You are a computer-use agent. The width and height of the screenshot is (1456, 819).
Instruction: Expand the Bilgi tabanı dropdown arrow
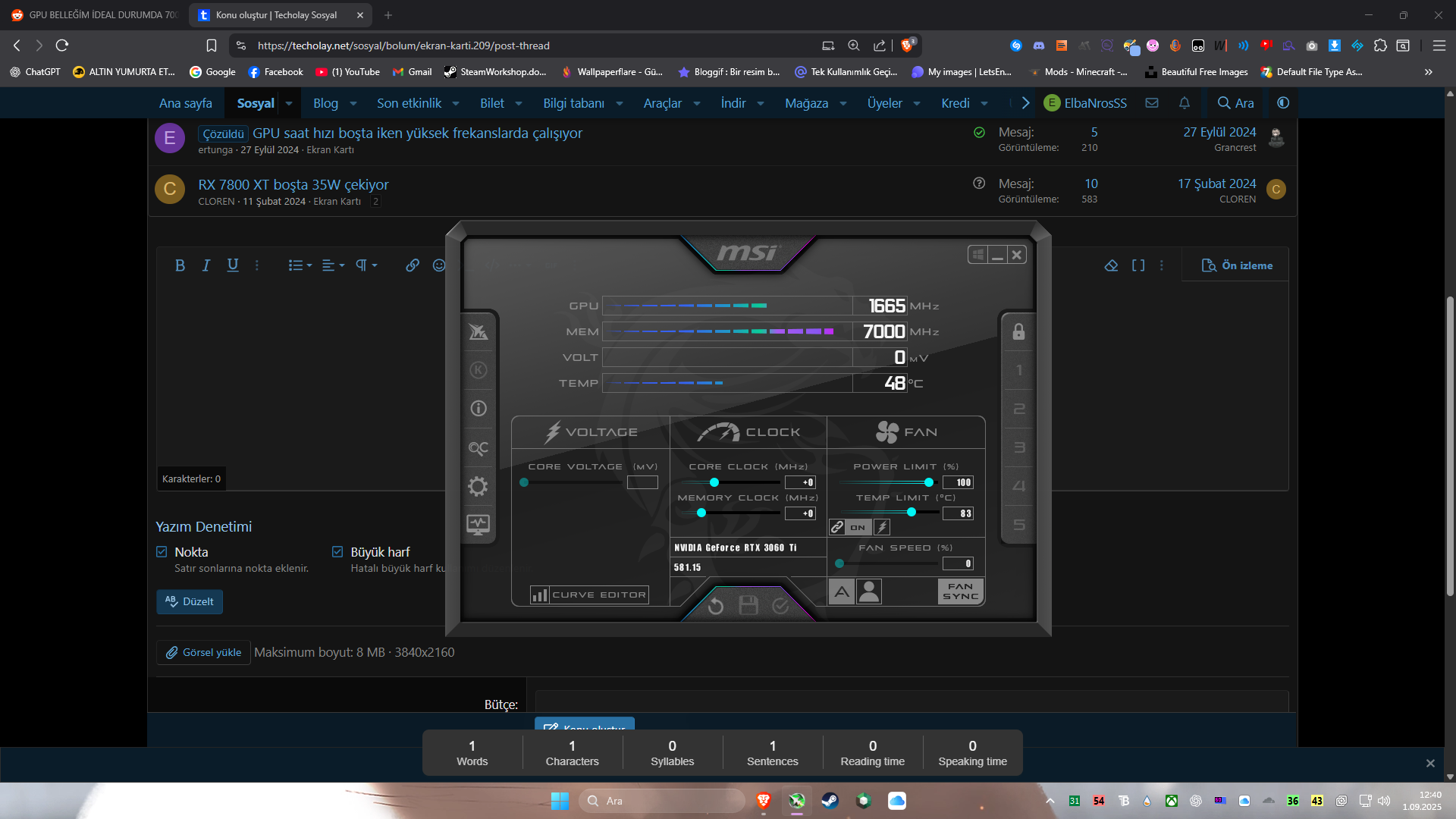pos(620,104)
